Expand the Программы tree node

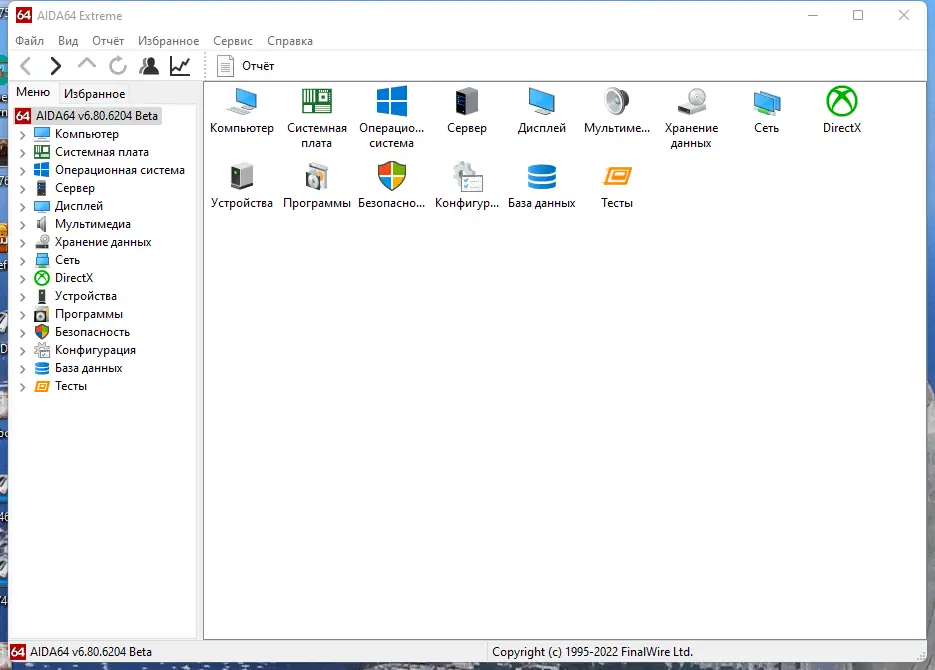point(23,315)
